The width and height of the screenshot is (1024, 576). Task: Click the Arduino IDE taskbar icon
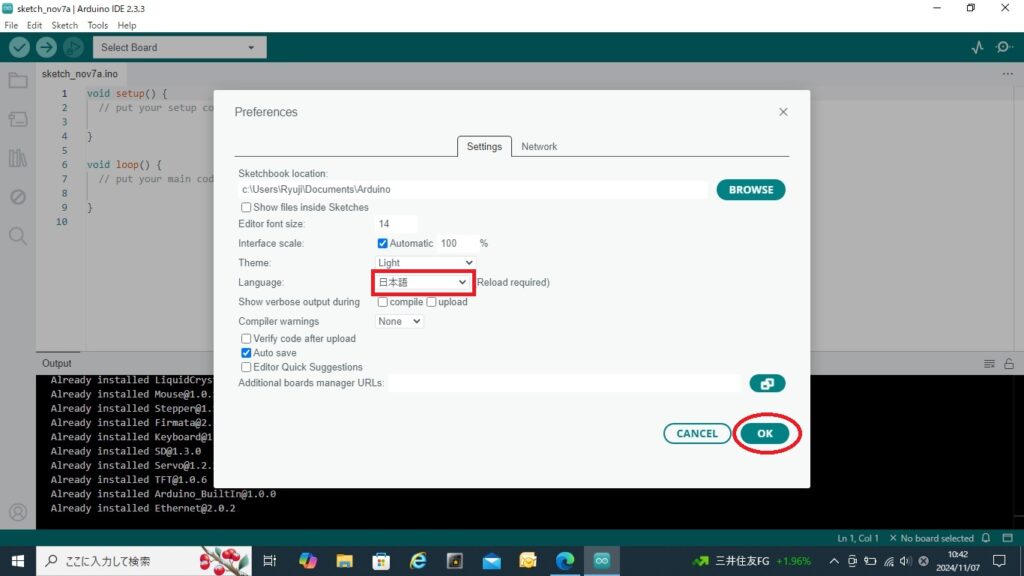click(x=601, y=561)
